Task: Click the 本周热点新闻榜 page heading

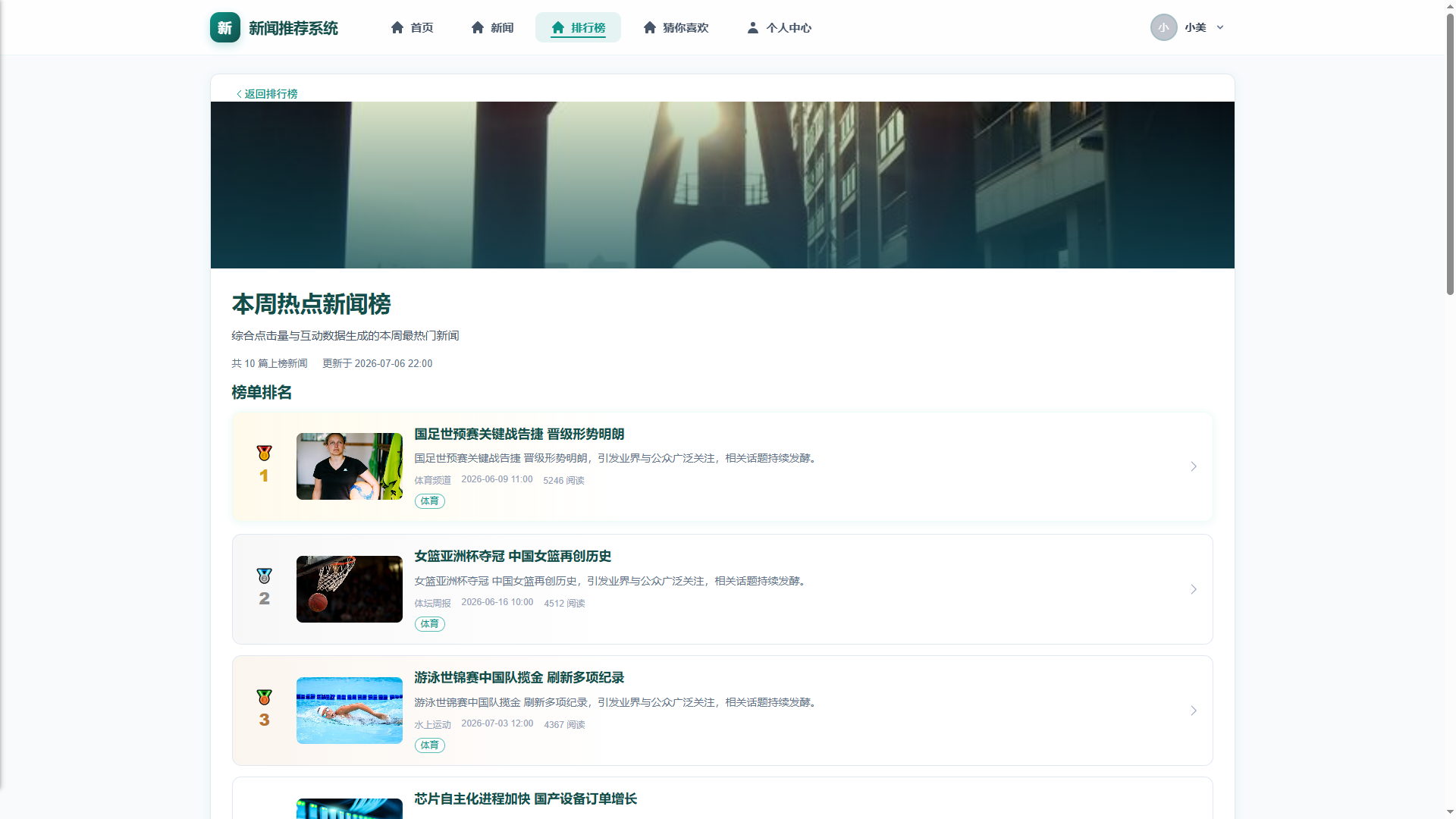Action: [x=311, y=304]
